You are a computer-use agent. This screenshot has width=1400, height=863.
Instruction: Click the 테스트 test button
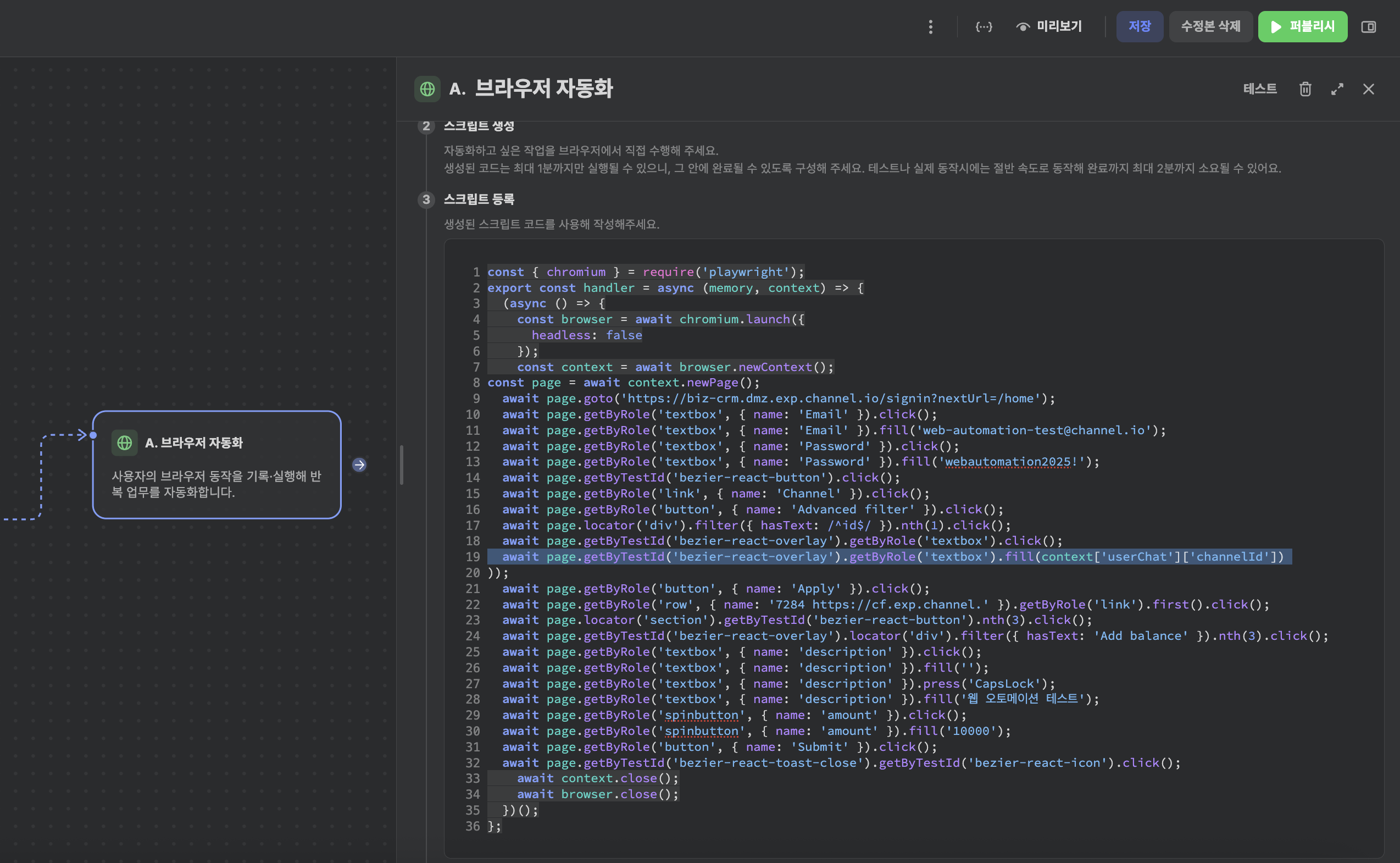(x=1260, y=89)
